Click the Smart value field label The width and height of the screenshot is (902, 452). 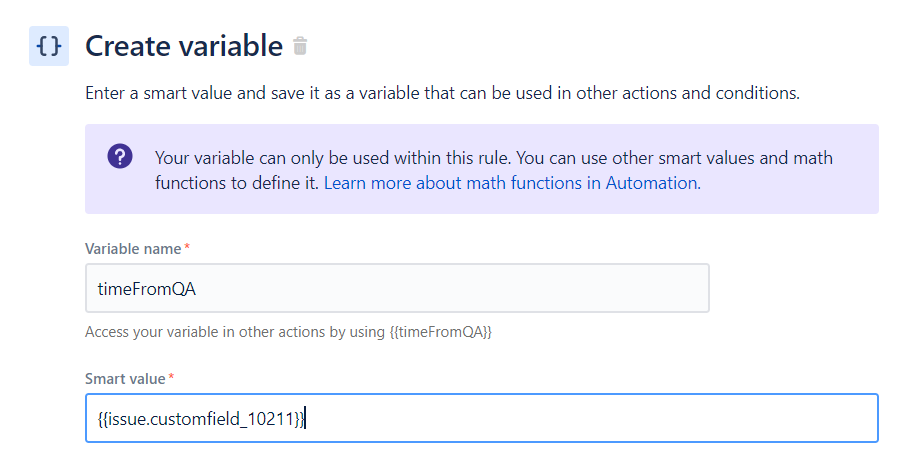[x=125, y=378]
